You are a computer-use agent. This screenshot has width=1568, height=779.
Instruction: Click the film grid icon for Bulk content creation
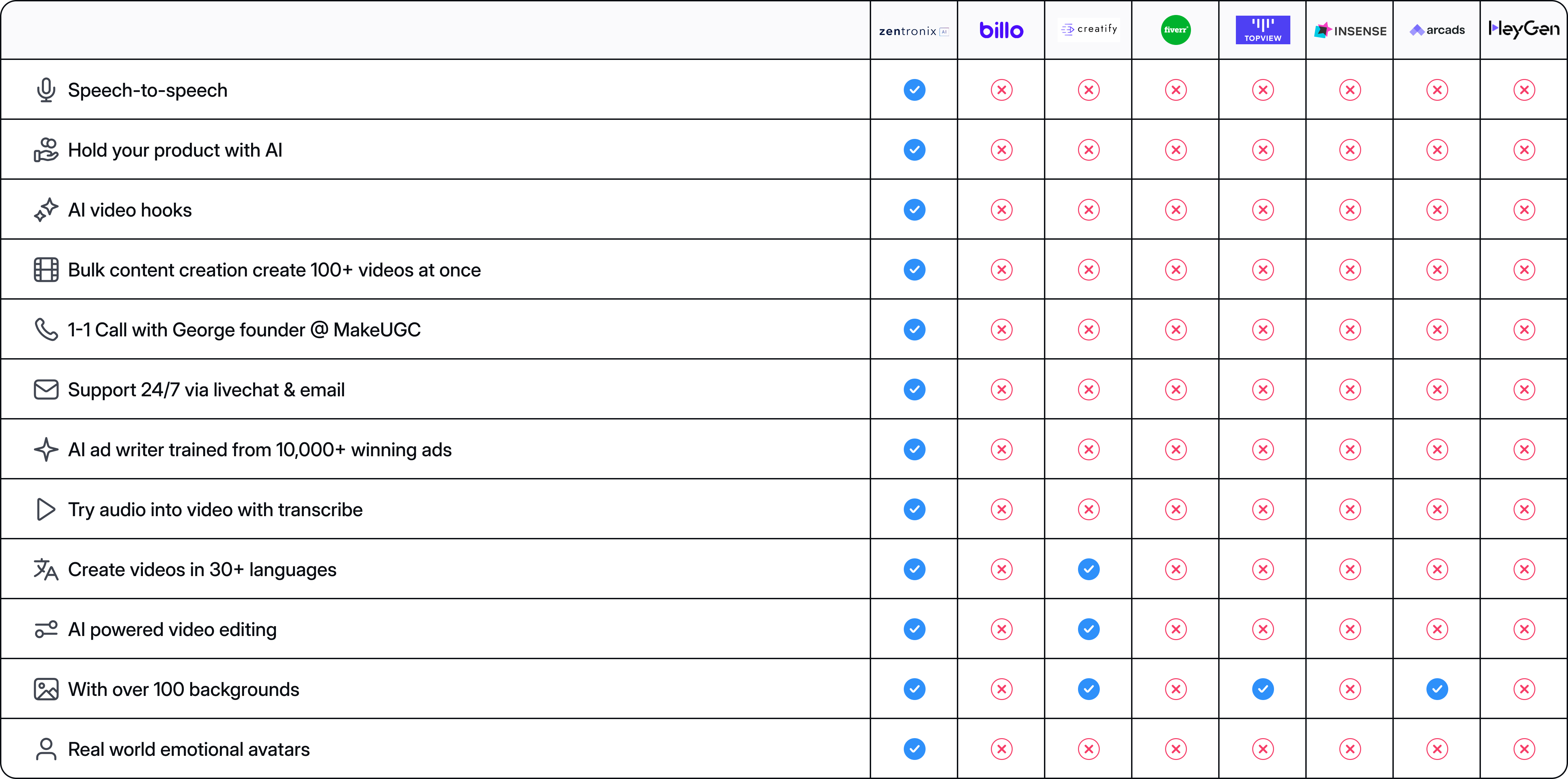pyautogui.click(x=46, y=270)
